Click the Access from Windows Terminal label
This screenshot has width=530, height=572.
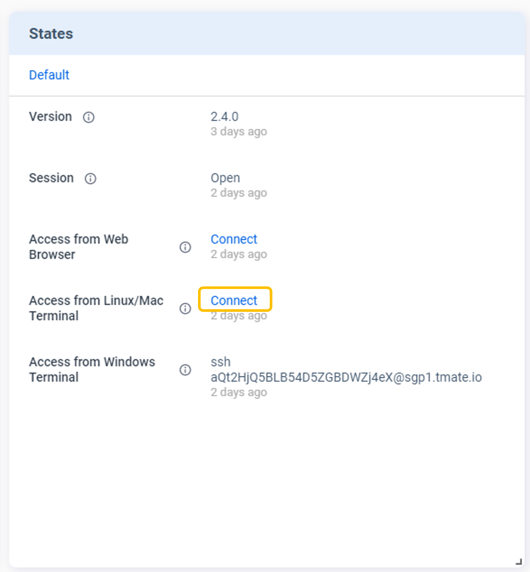92,370
